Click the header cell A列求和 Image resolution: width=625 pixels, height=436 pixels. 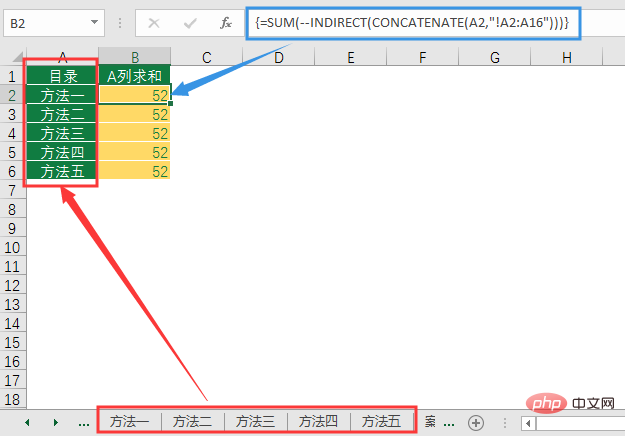[134, 76]
